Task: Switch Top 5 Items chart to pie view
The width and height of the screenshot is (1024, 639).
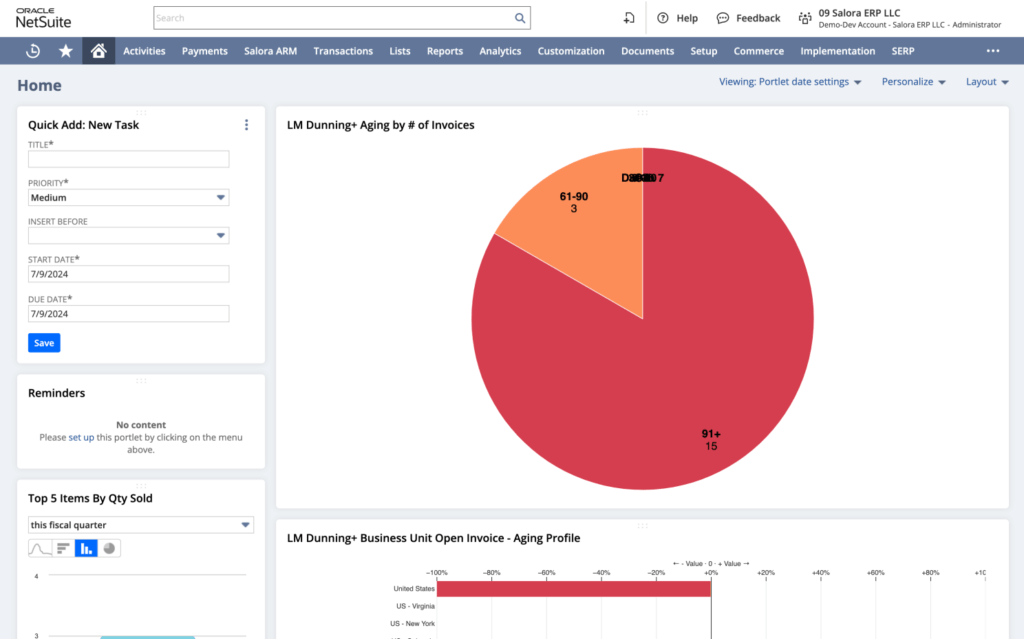Action: tap(109, 548)
